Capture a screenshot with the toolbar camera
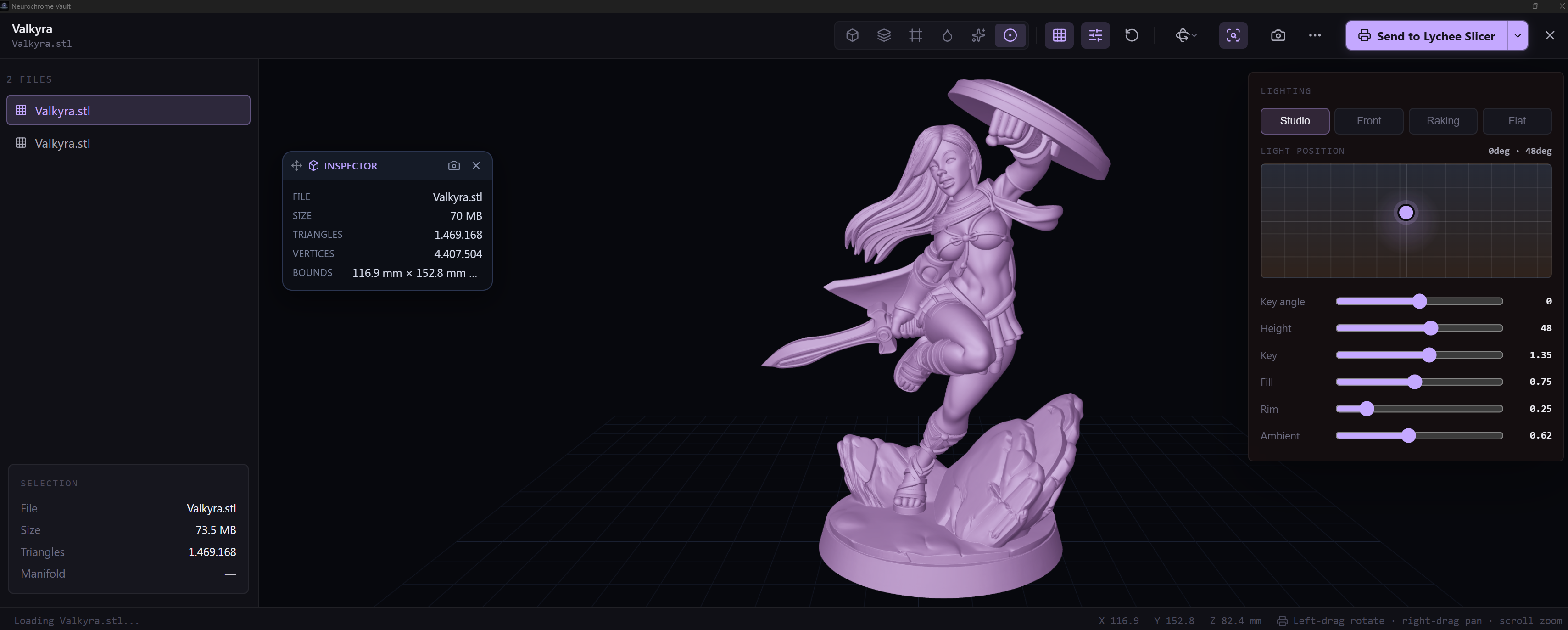Screen dimensions: 1568x630 (x=1278, y=35)
